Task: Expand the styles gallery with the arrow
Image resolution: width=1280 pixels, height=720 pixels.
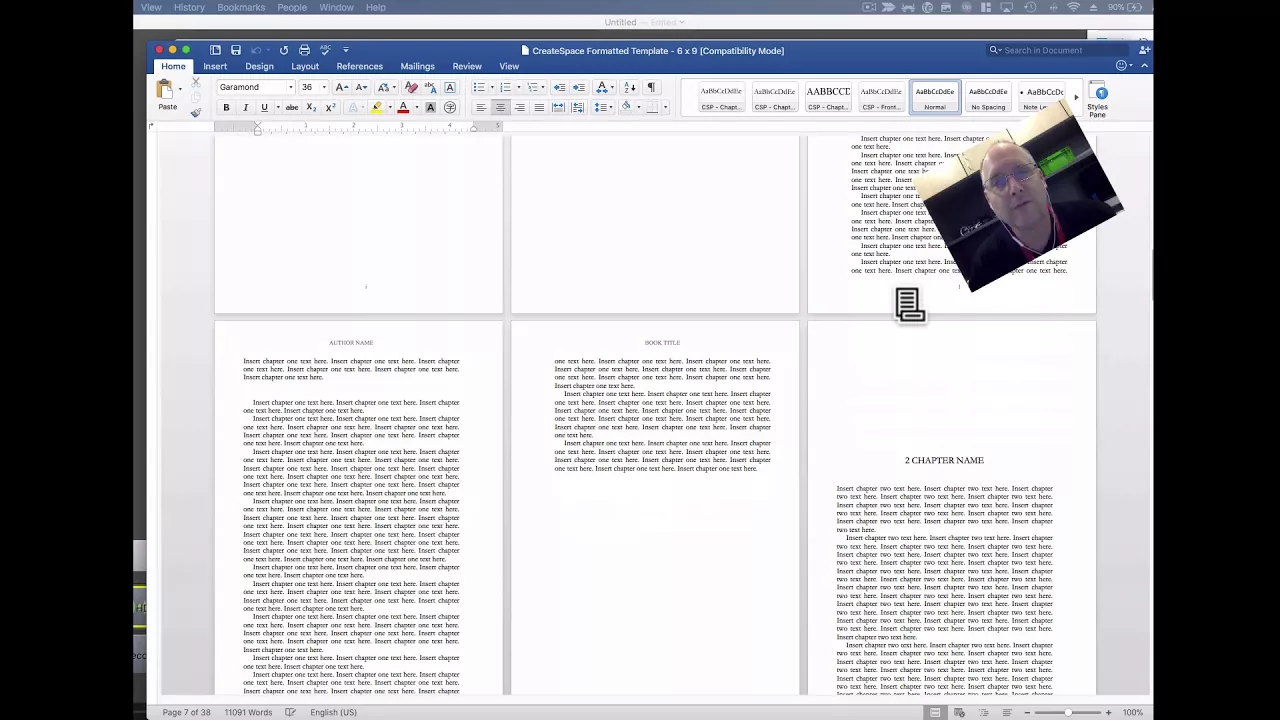Action: [1076, 97]
